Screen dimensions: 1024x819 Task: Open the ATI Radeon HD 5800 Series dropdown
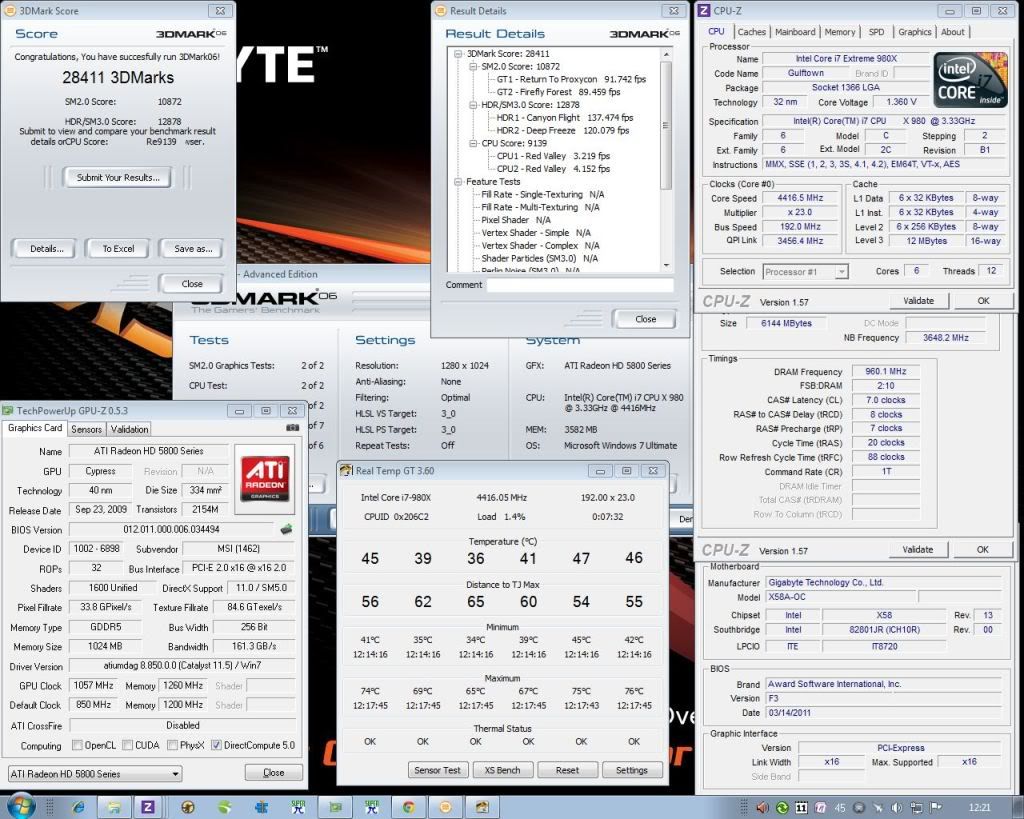point(95,774)
